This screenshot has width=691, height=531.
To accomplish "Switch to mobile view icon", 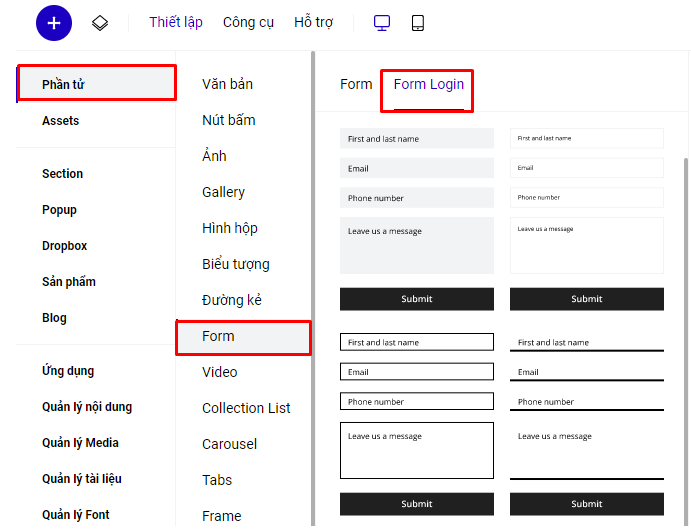I will (x=418, y=23).
